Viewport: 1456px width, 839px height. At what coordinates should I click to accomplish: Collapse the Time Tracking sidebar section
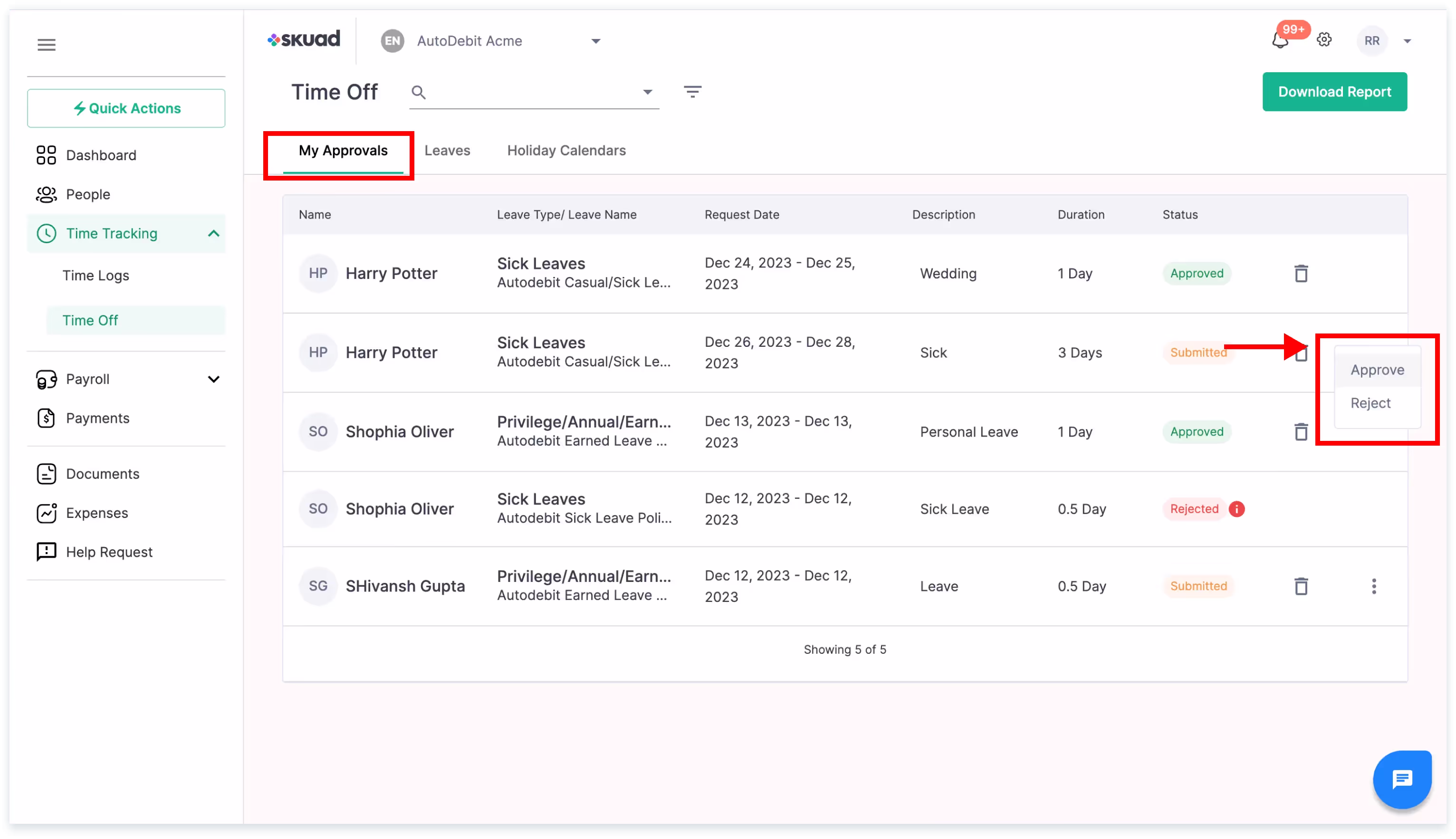(x=213, y=233)
